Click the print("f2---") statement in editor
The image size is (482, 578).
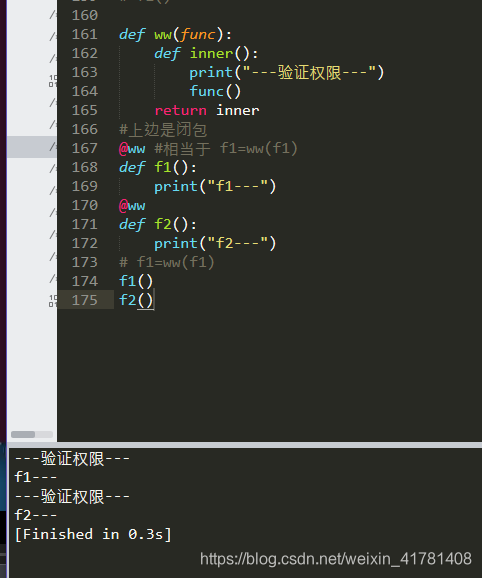point(215,243)
